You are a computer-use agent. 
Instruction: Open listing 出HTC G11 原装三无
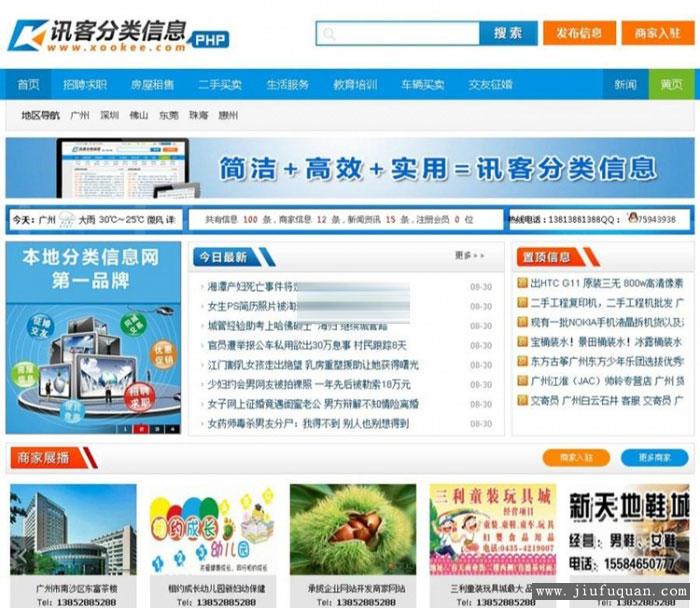point(607,283)
